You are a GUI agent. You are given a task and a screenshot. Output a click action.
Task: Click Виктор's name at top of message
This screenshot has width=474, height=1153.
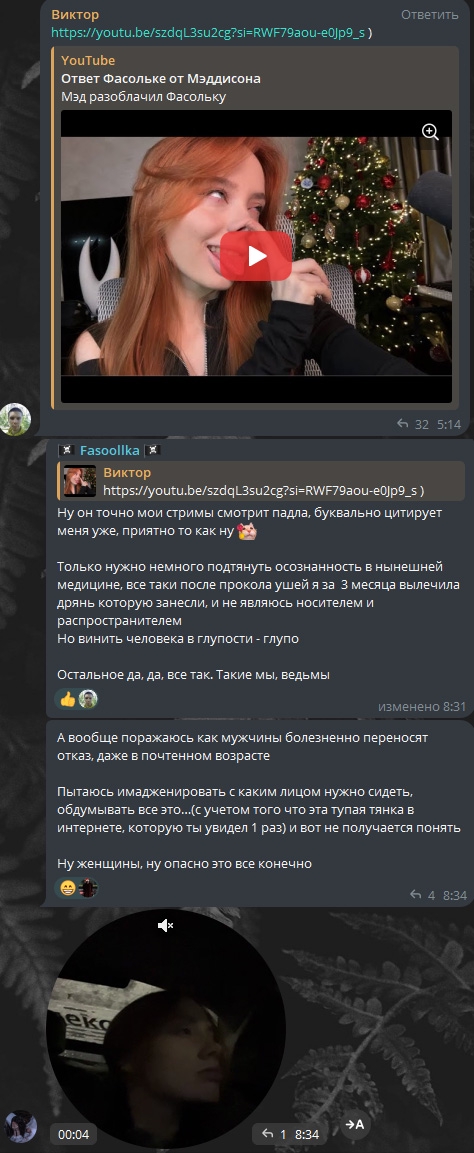coord(75,15)
